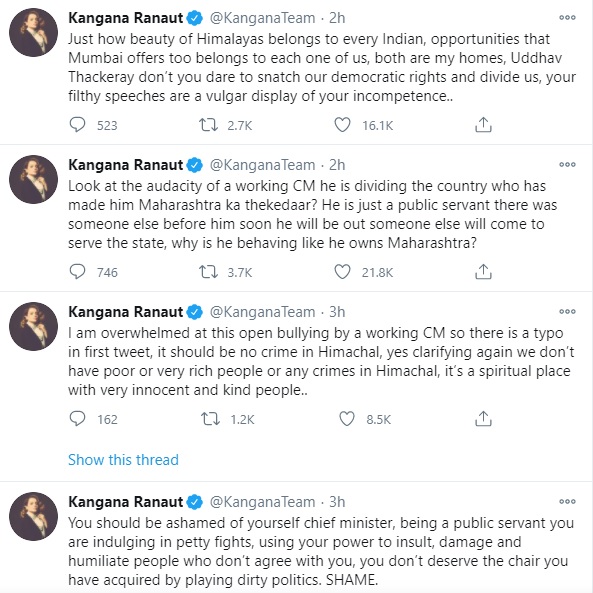Open more options on the second tweet
This screenshot has width=593, height=593.
click(567, 165)
